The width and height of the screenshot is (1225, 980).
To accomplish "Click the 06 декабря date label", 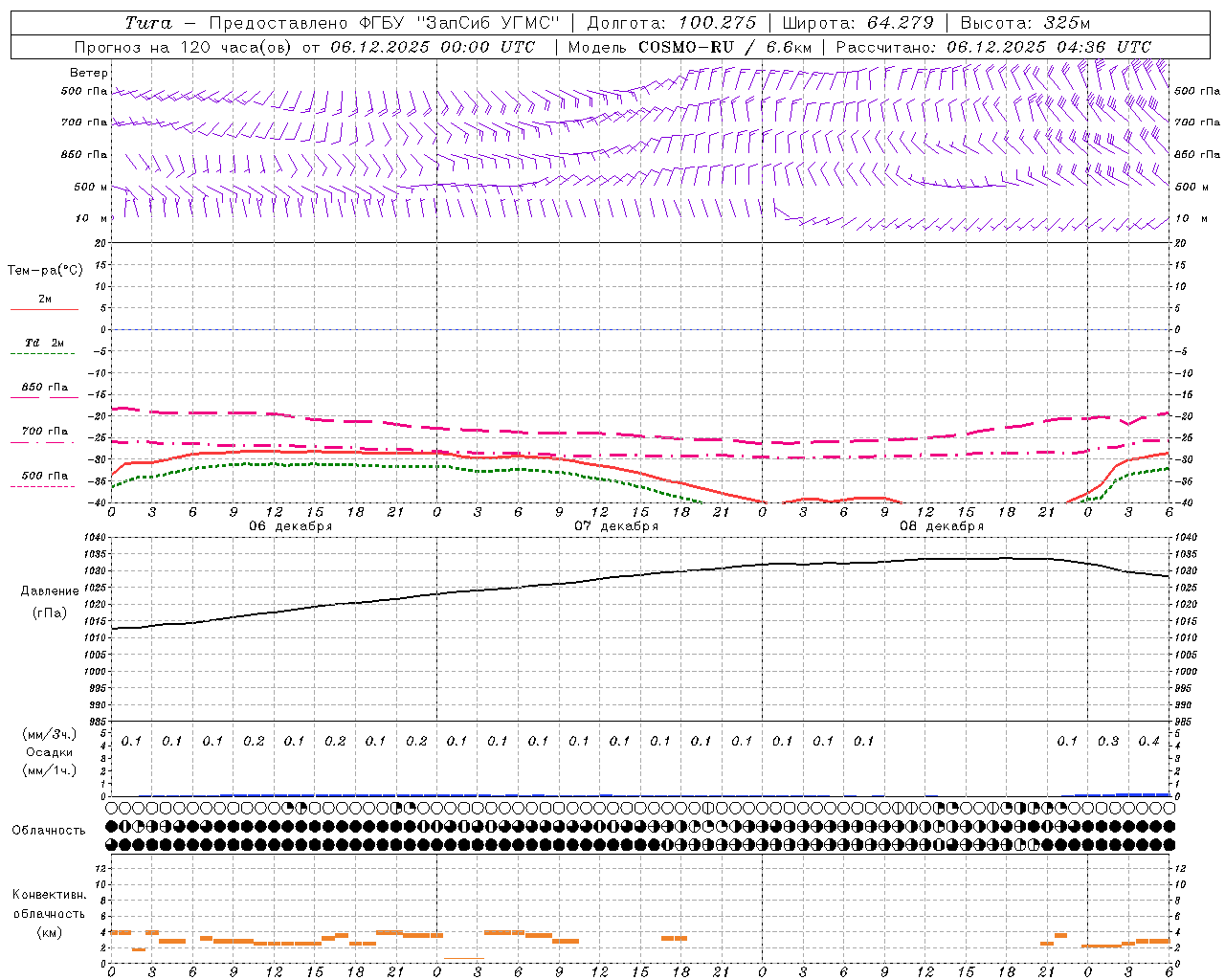I will [291, 525].
